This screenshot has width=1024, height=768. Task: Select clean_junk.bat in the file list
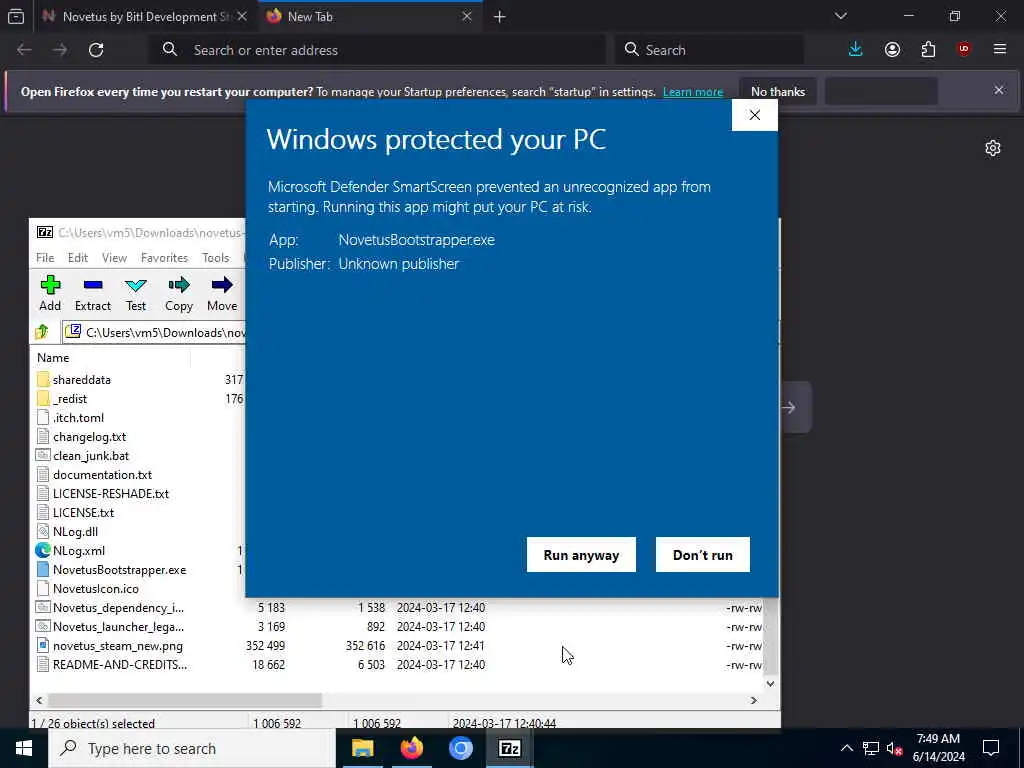(x=91, y=455)
